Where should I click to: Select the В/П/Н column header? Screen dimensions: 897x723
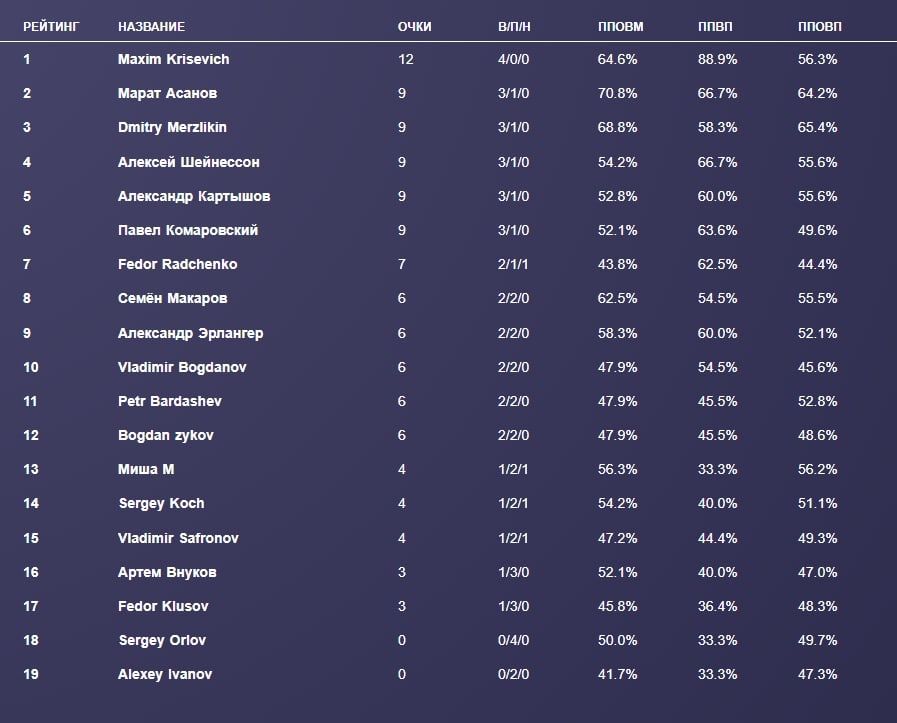[x=514, y=26]
